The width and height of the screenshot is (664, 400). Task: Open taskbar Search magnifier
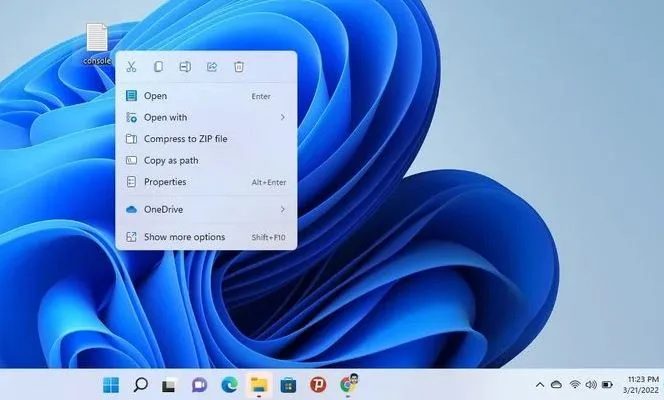click(x=140, y=385)
